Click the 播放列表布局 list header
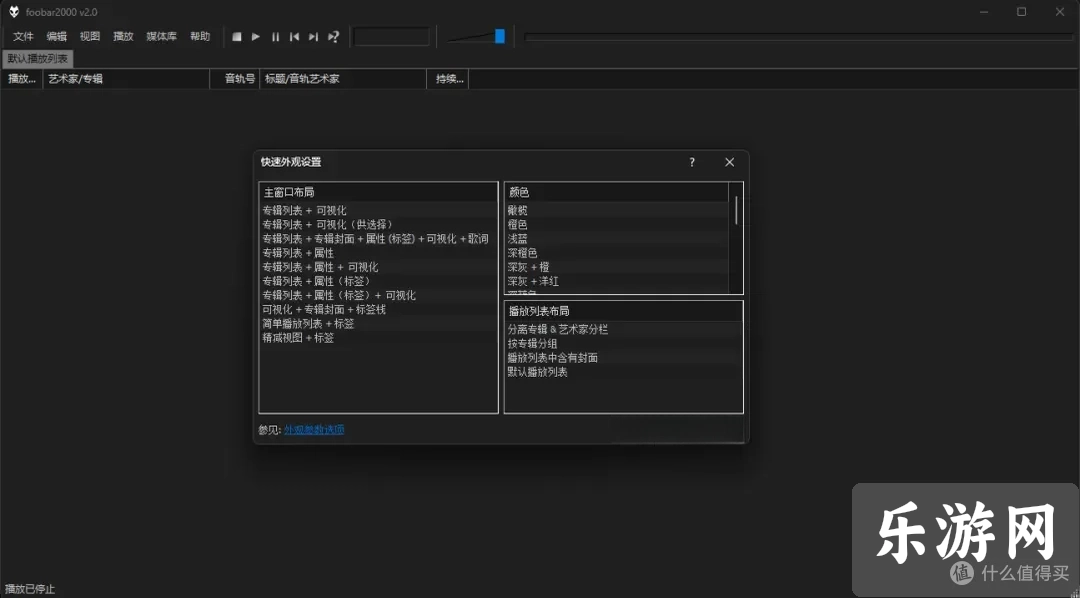 624,311
